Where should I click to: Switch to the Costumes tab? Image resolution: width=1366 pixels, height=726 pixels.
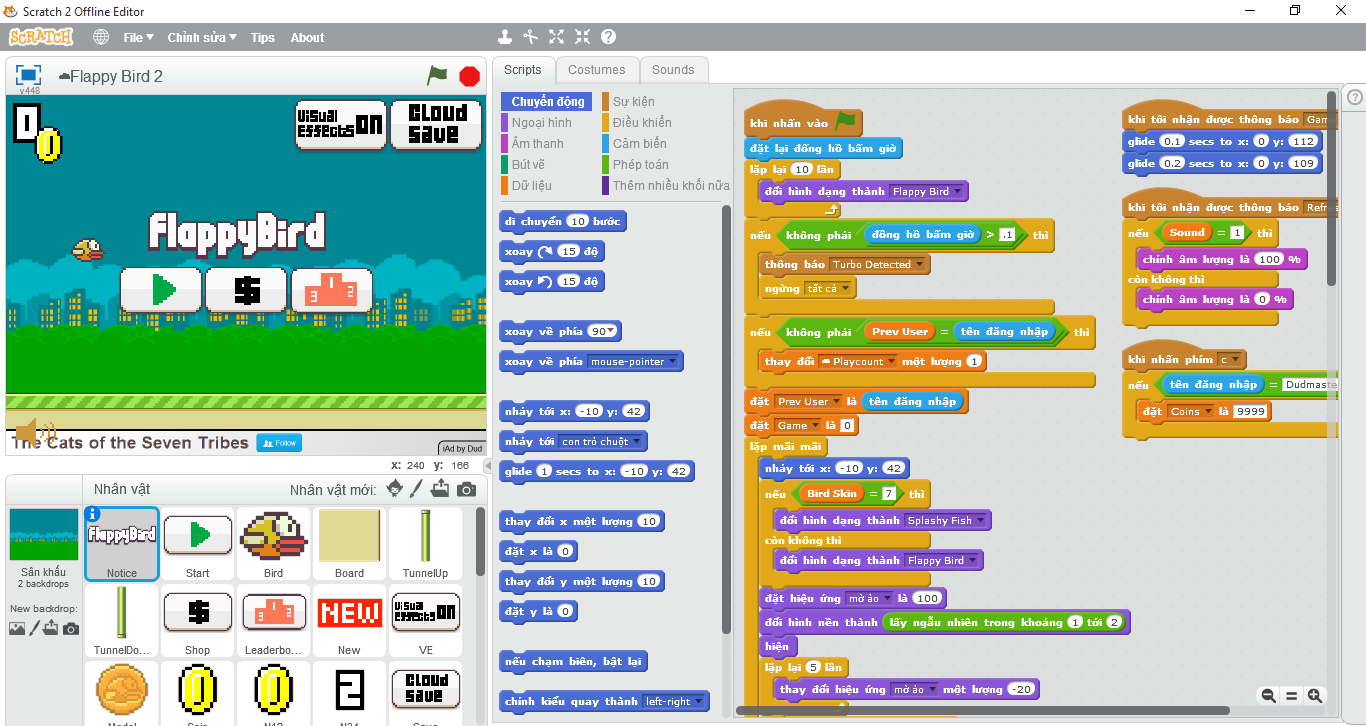(596, 70)
